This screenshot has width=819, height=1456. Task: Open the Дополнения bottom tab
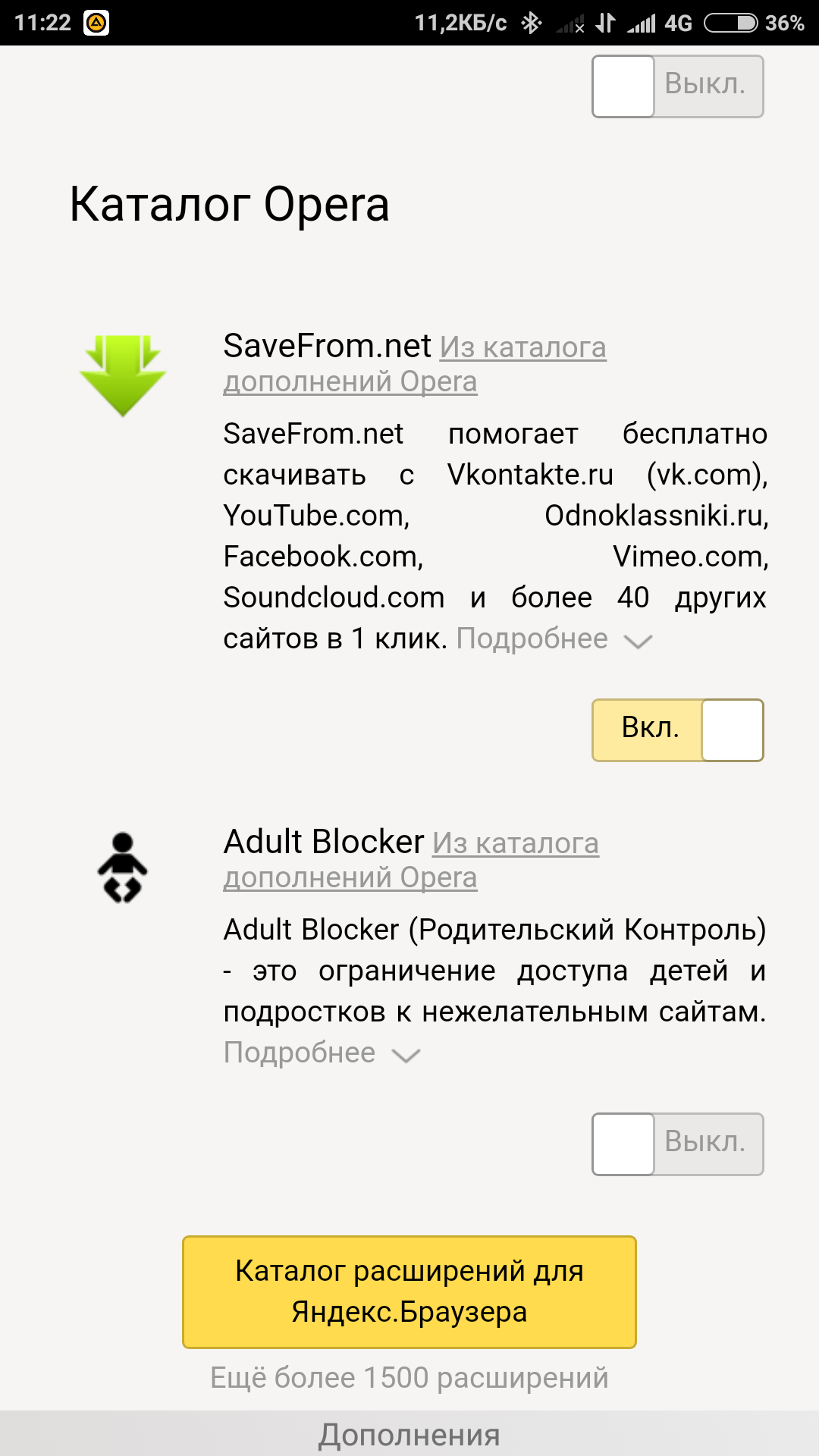[409, 1434]
